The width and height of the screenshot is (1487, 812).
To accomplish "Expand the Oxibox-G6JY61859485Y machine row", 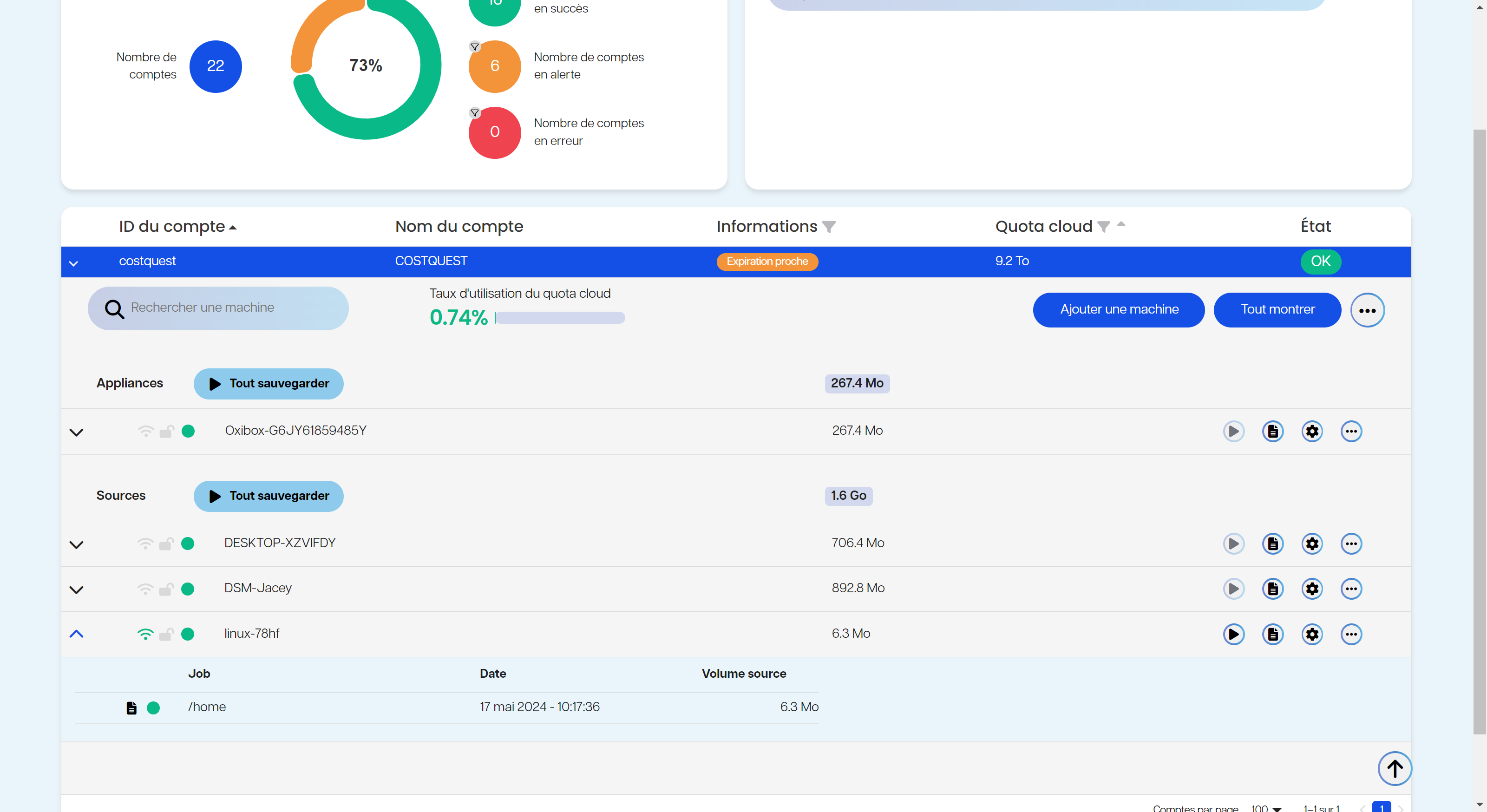I will tap(76, 432).
